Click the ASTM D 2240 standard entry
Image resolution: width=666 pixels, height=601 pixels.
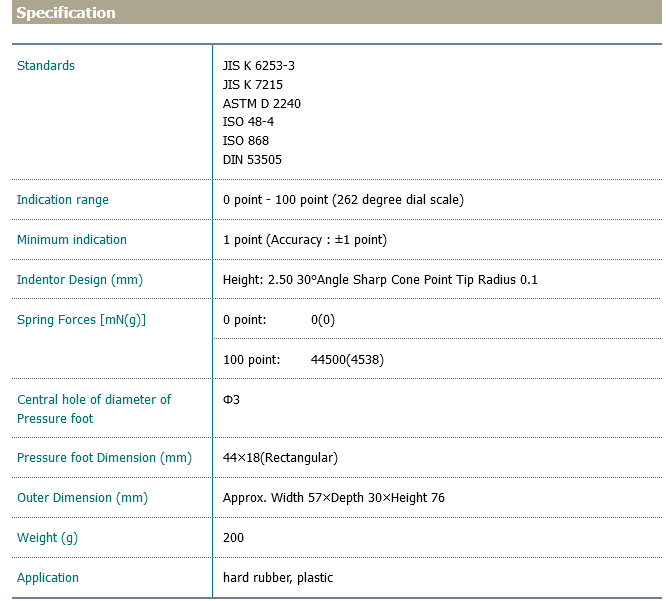coord(261,104)
